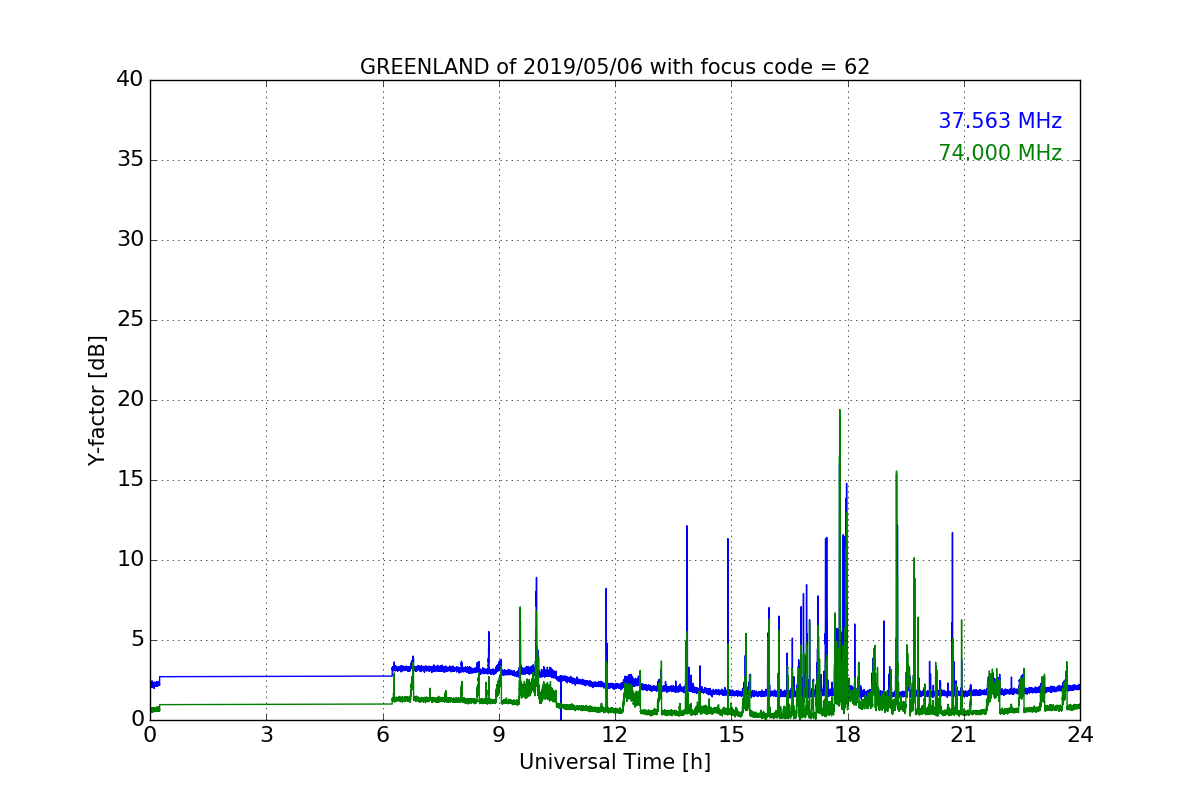Select the blue 37.563 MHz legend label
1200x800 pixels.
coord(1000,121)
